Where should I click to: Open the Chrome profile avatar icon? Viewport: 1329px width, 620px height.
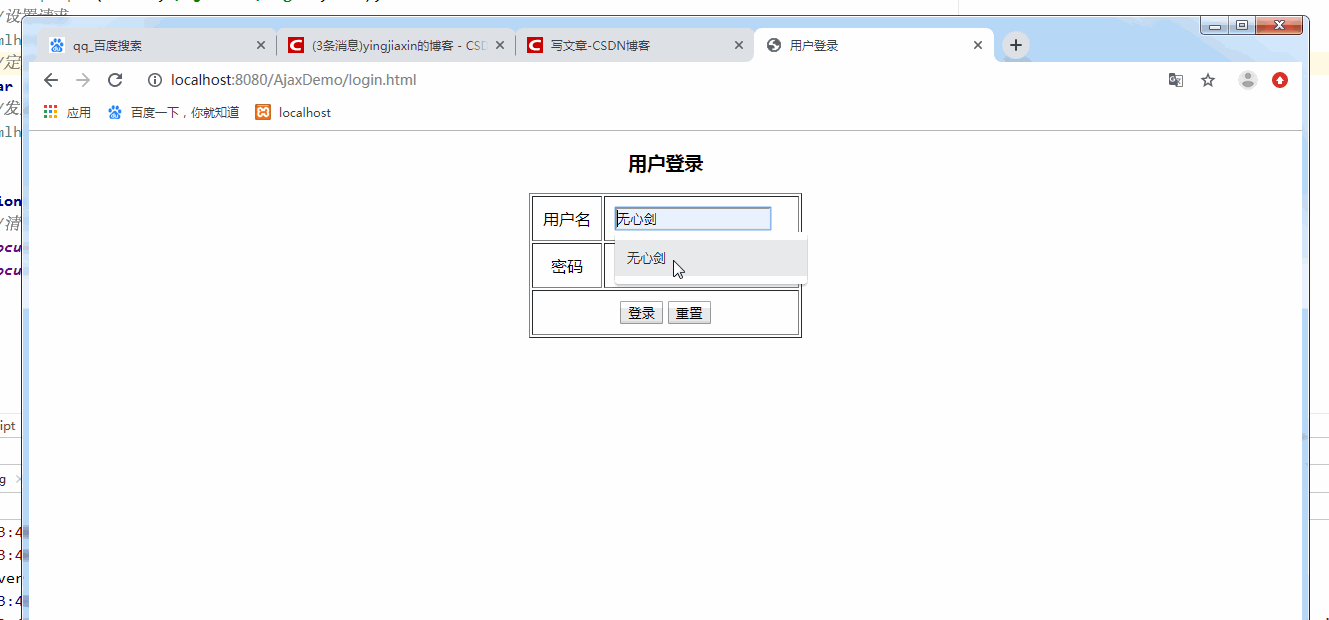[x=1247, y=79]
